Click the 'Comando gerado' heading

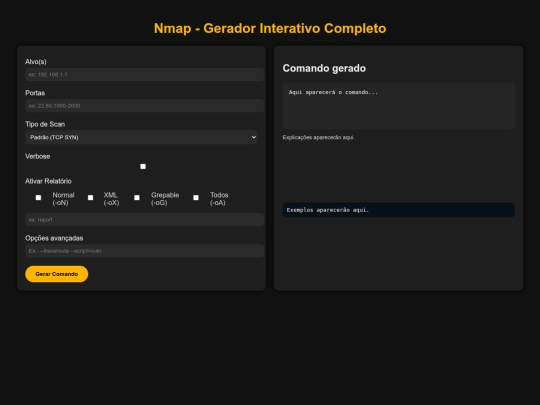click(324, 68)
